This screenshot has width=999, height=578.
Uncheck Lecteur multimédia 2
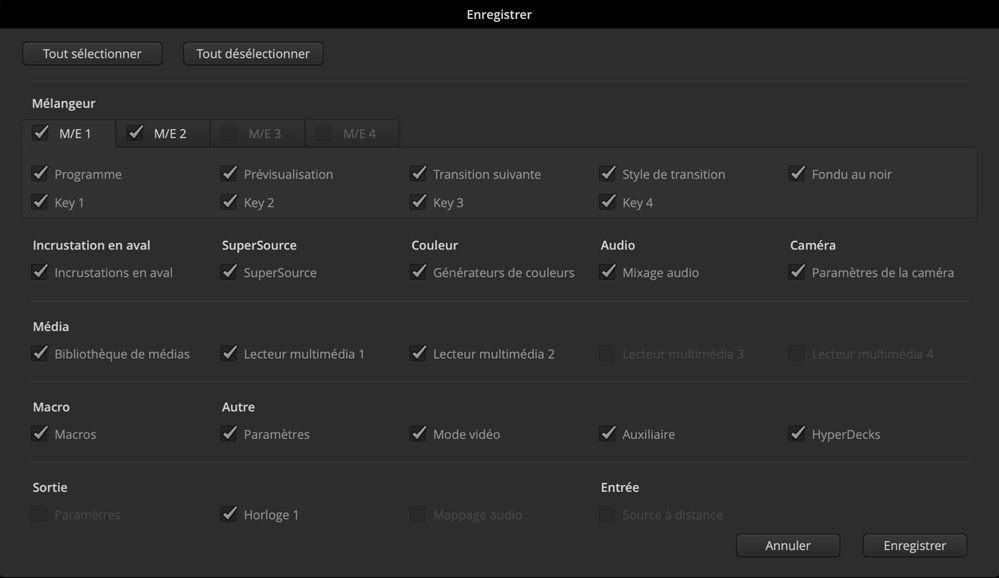click(x=419, y=353)
